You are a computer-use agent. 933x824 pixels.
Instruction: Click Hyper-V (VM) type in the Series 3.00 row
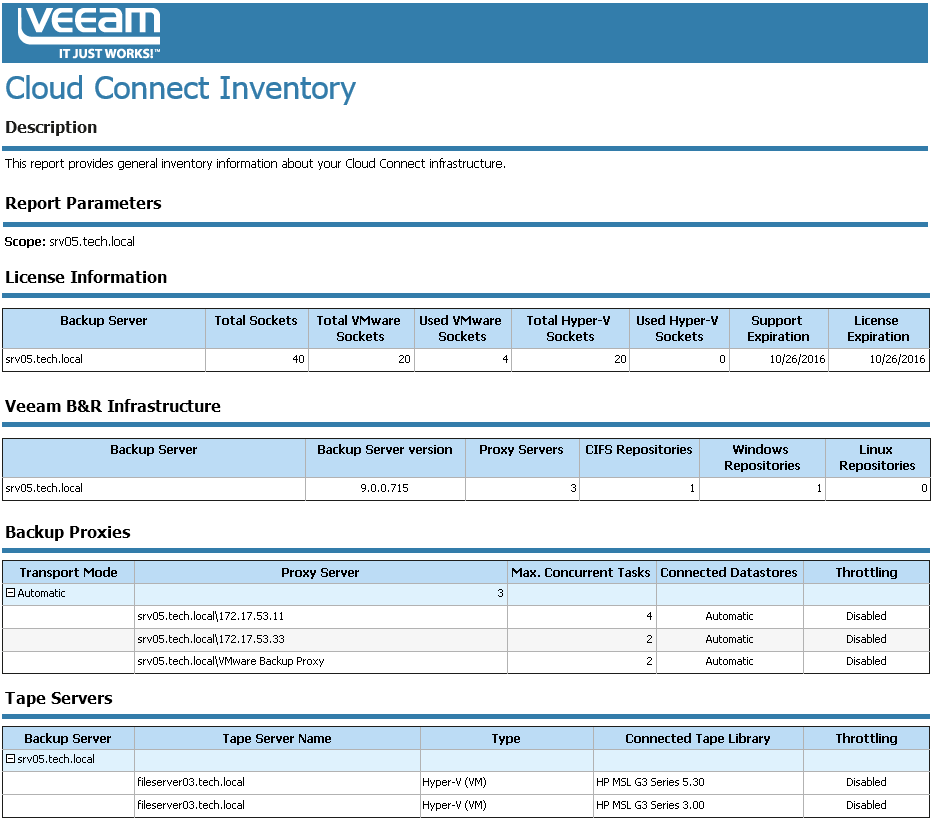(x=454, y=805)
